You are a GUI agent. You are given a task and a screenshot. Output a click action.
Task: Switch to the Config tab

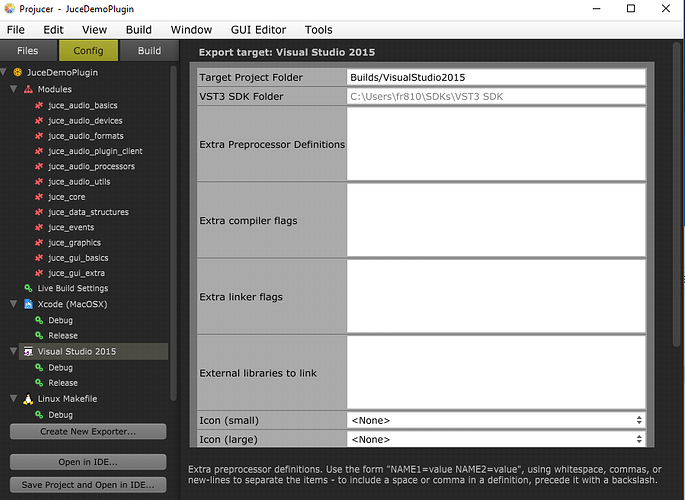[89, 51]
